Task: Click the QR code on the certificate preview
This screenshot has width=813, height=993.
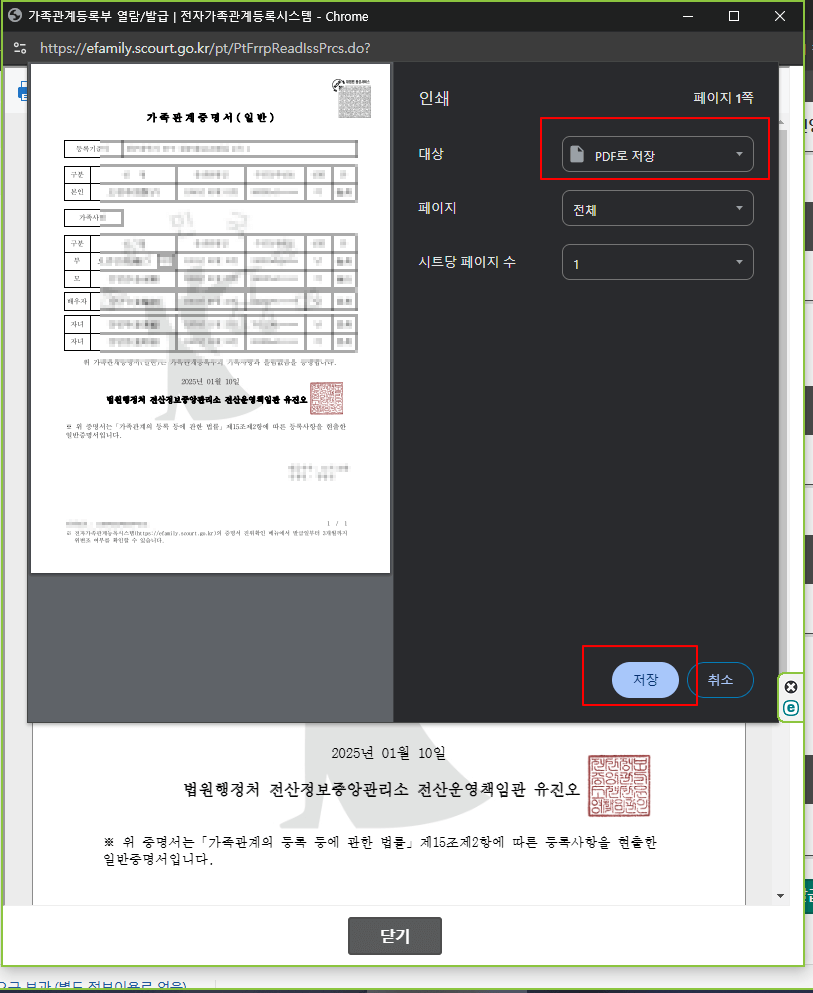Action: [x=355, y=100]
